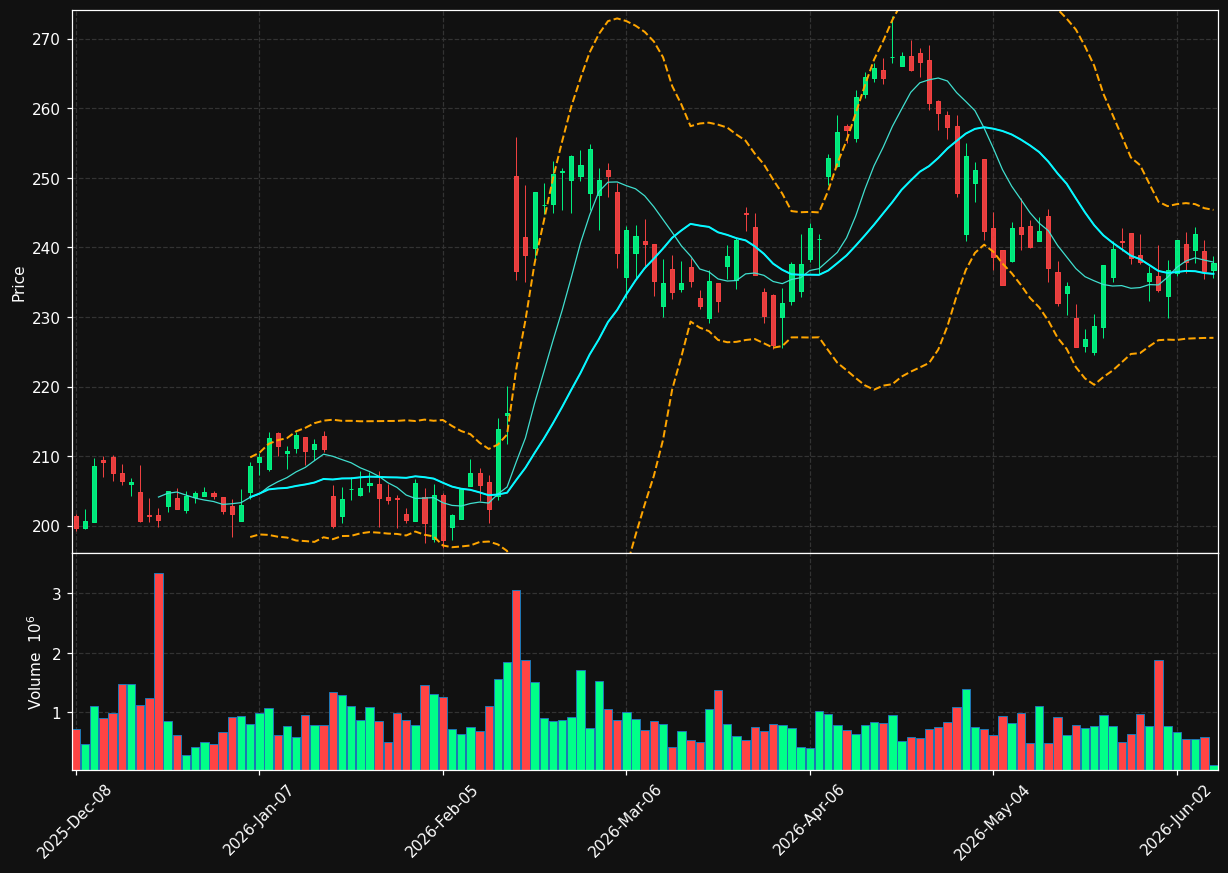Click the 260 price axis label

coord(47,109)
